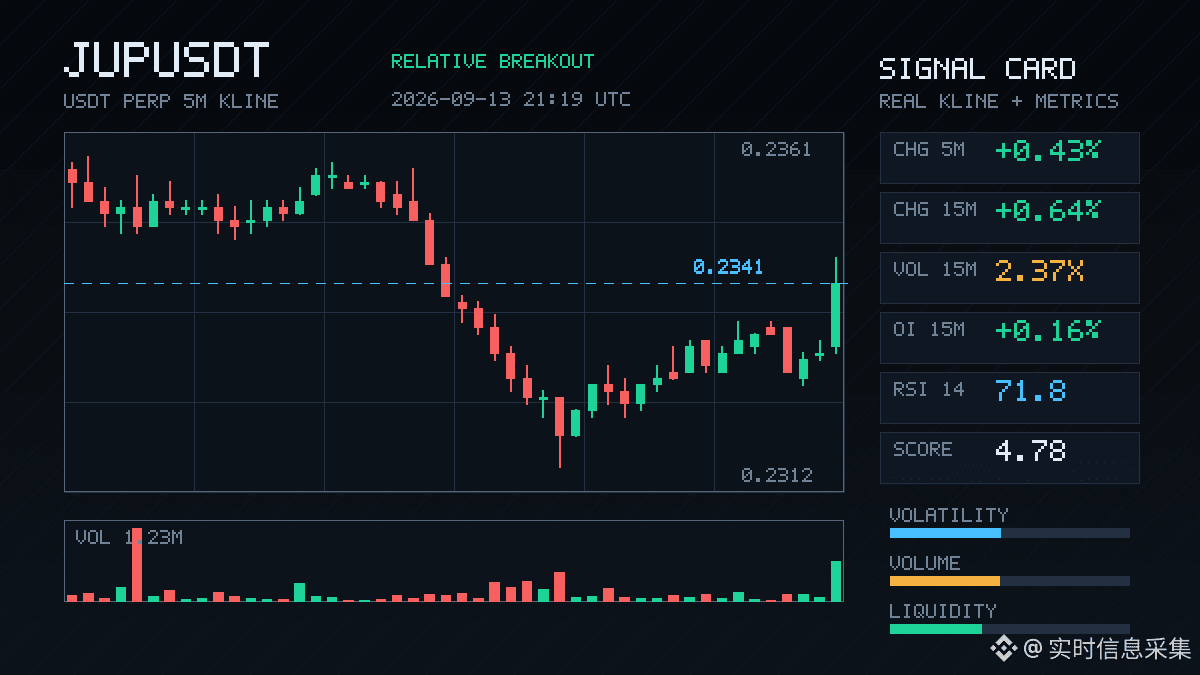Open the SCORE 4.78 card

click(1009, 458)
